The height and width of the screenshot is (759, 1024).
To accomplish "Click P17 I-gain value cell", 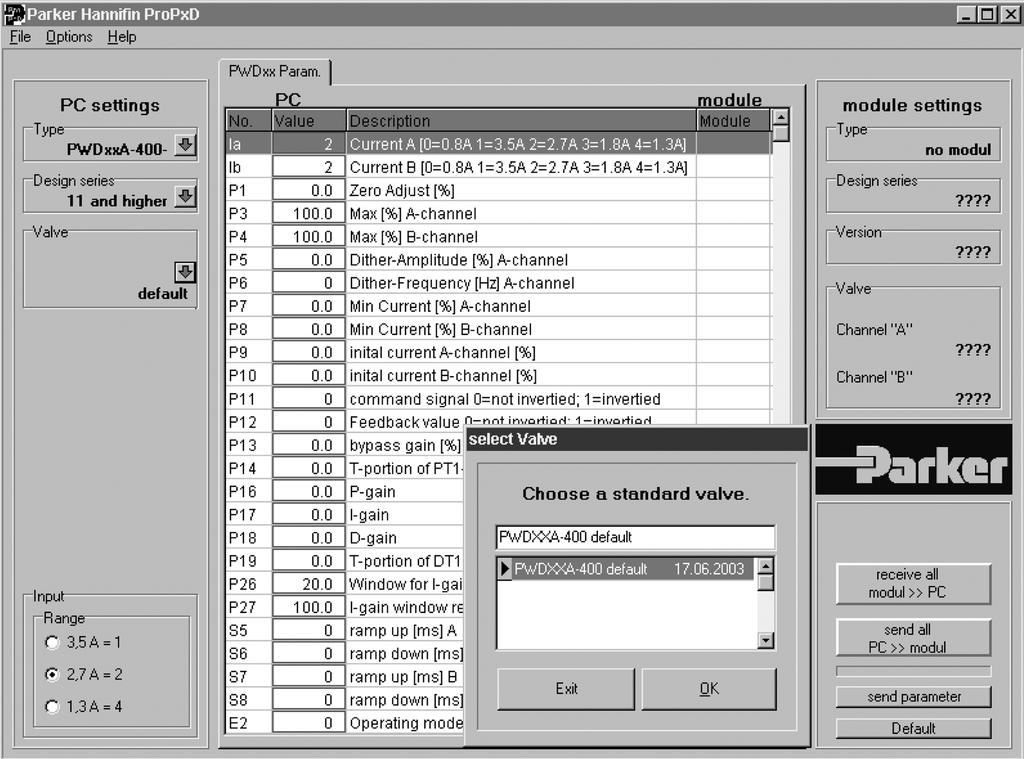I will [308, 515].
